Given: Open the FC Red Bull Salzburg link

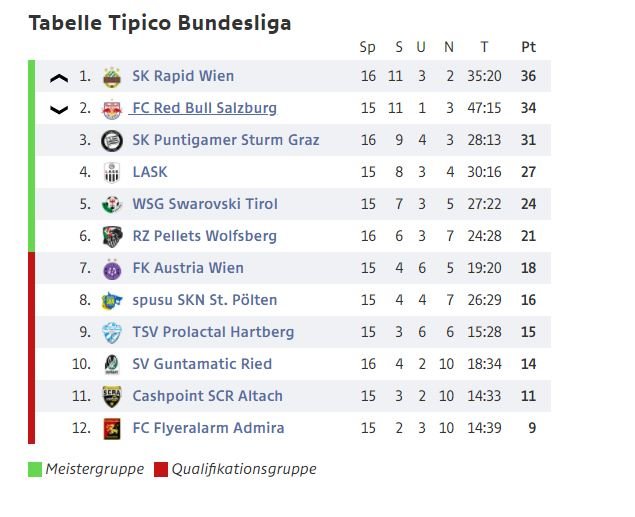Looking at the screenshot, I should (x=205, y=108).
